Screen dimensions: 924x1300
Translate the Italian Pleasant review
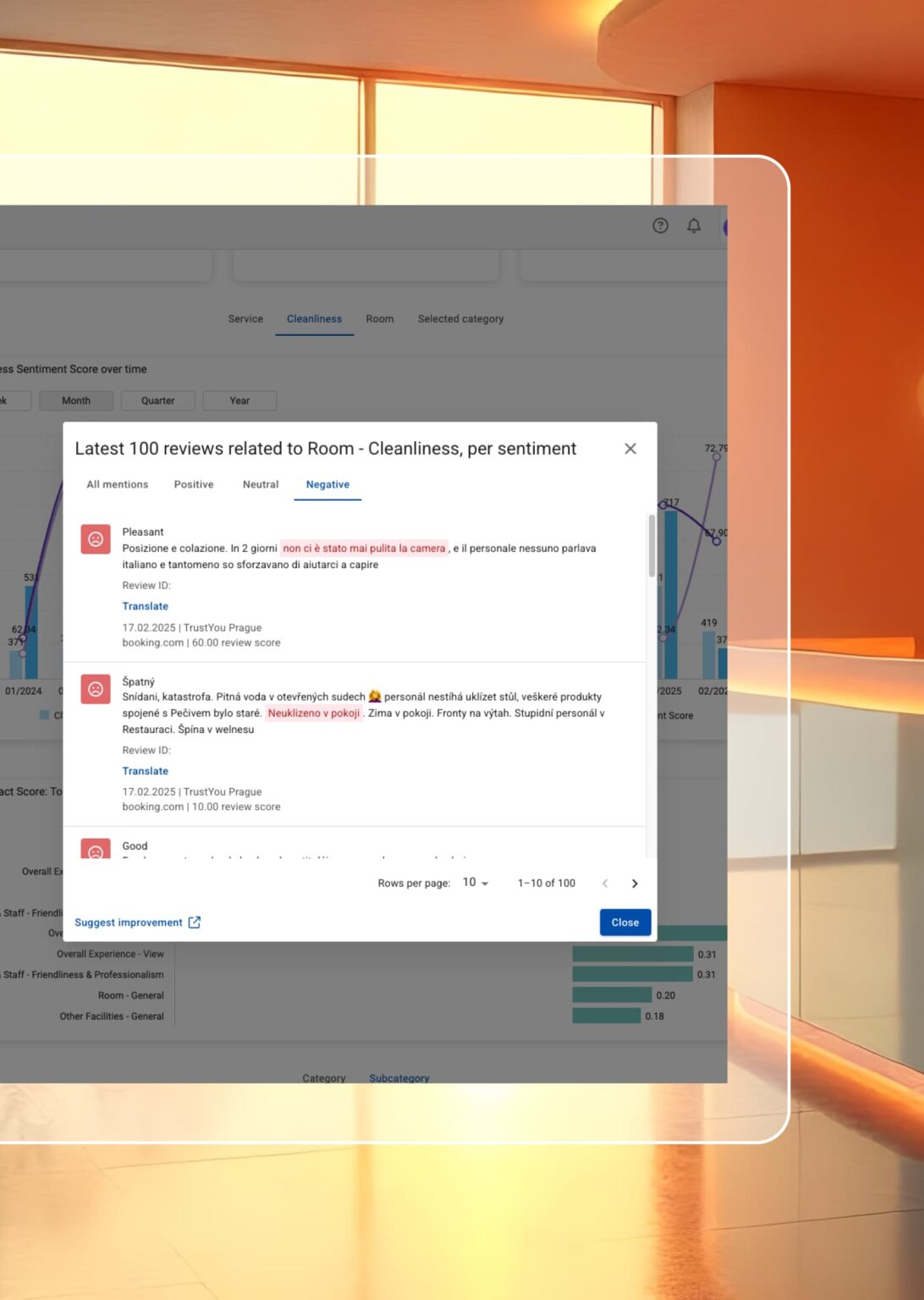146,606
